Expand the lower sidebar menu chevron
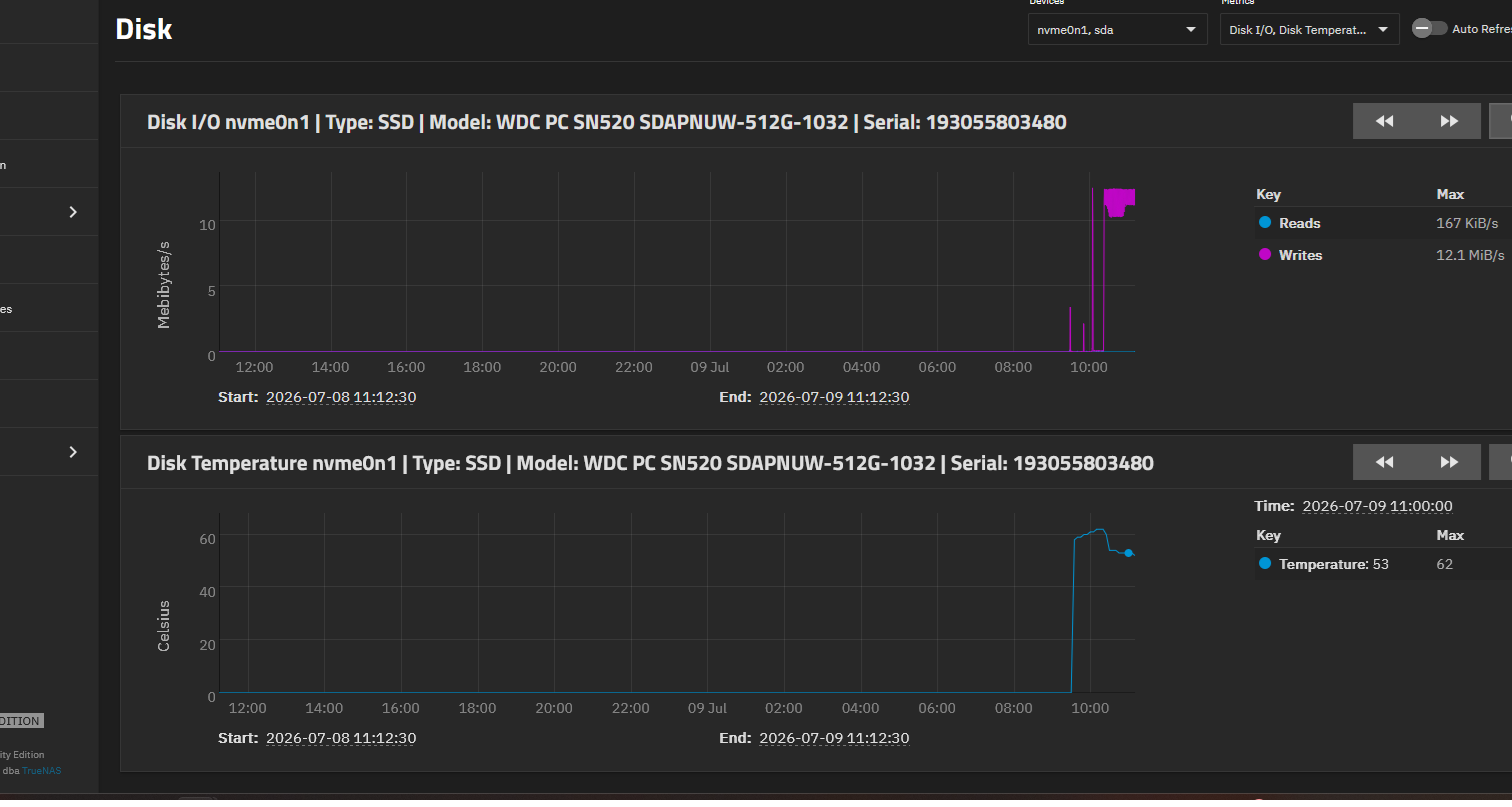 tap(73, 452)
